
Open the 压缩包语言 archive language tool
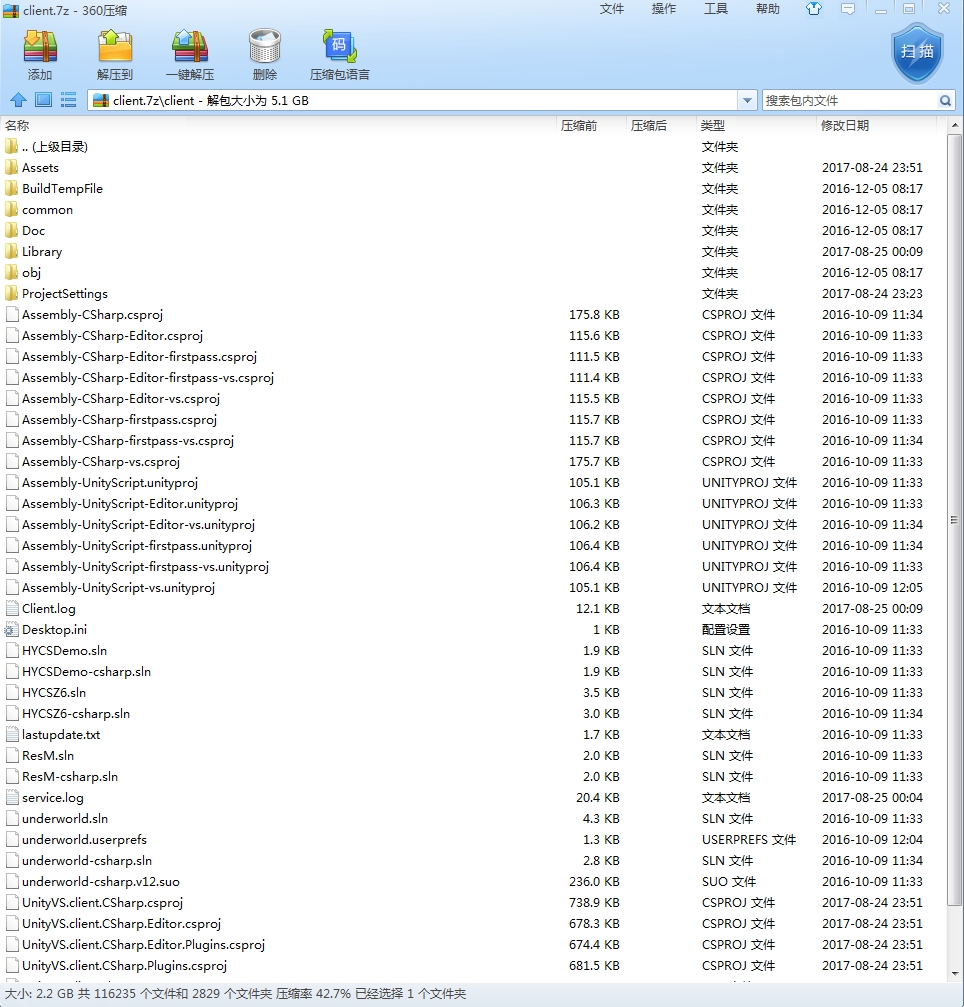click(339, 54)
